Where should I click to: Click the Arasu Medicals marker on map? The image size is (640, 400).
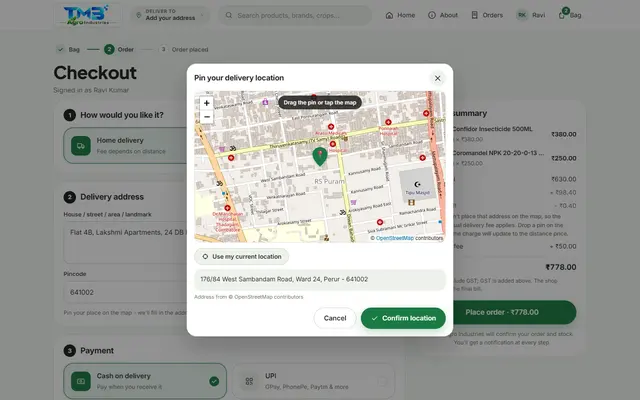331,129
